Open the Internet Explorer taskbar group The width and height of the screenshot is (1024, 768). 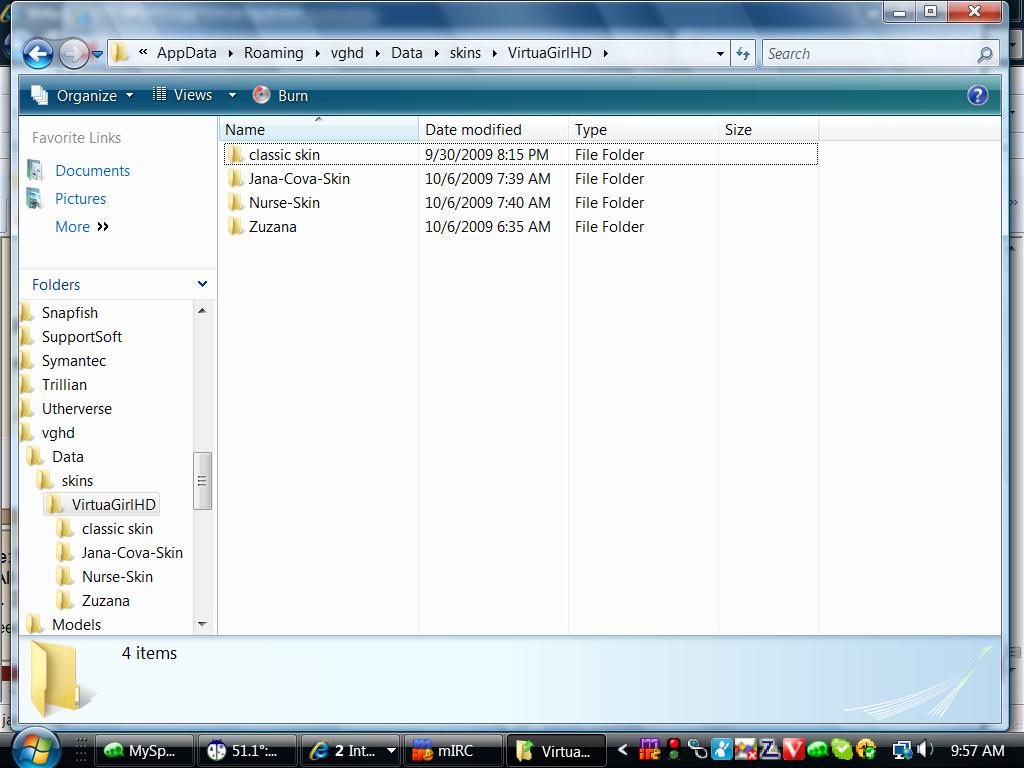pos(351,751)
